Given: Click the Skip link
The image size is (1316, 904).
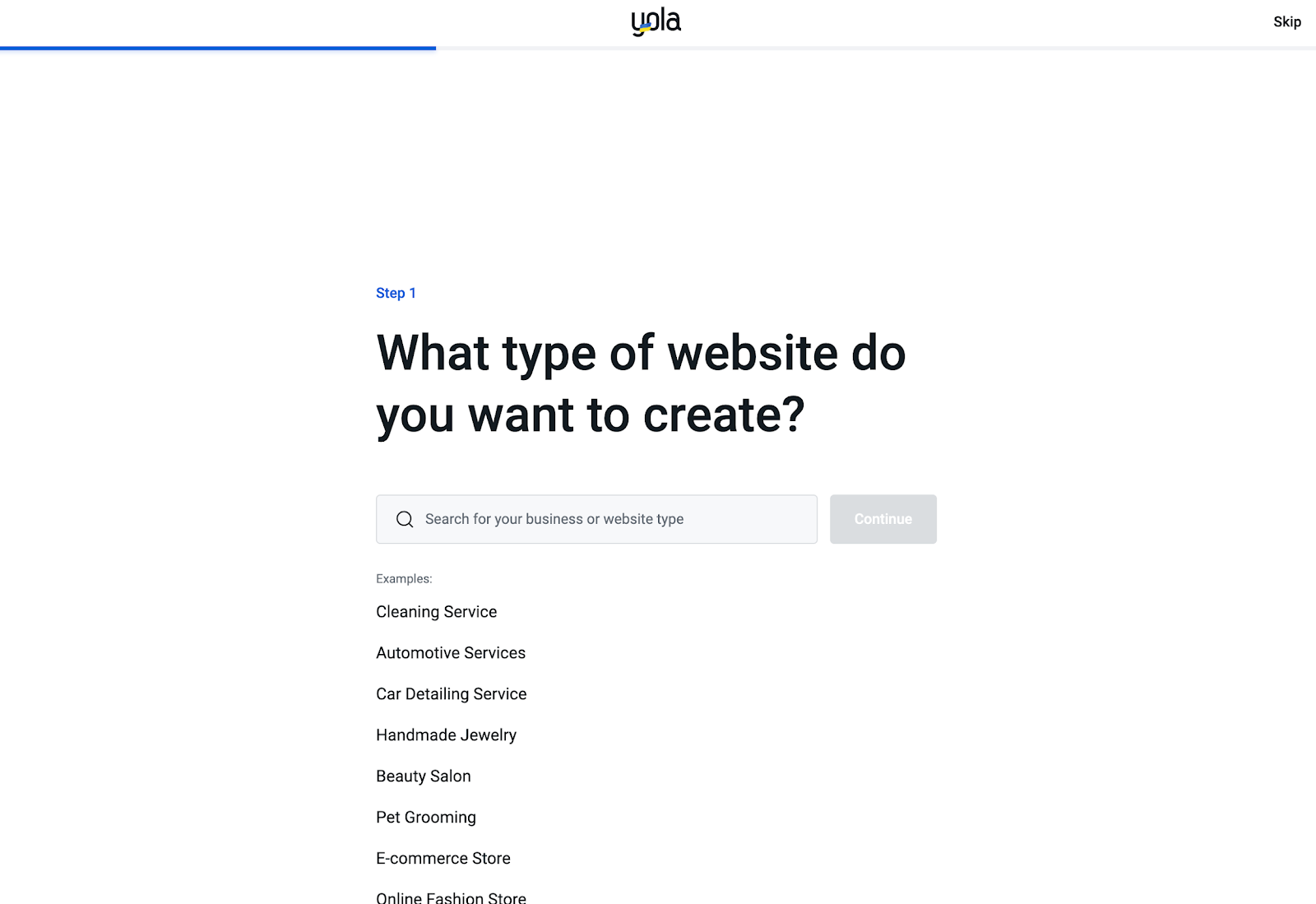Looking at the screenshot, I should tap(1286, 21).
